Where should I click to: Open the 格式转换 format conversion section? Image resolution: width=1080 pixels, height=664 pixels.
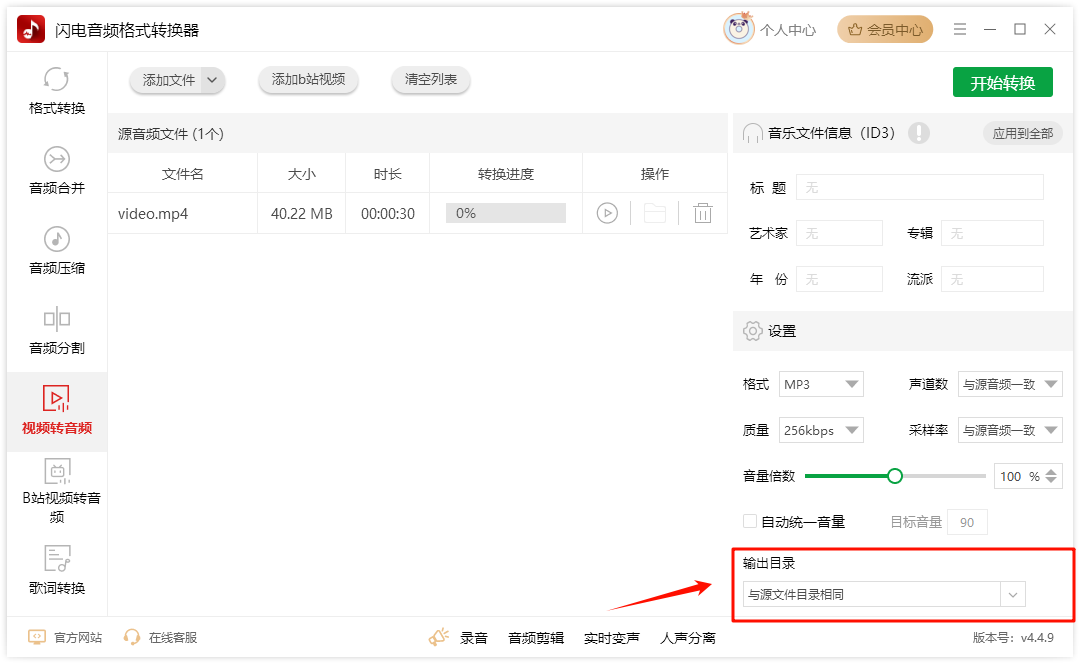[56, 91]
